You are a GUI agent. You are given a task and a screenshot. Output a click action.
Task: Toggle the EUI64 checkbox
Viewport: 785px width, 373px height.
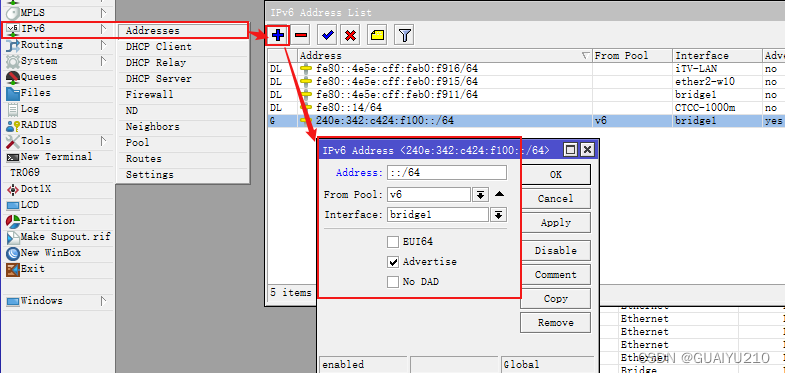[393, 242]
